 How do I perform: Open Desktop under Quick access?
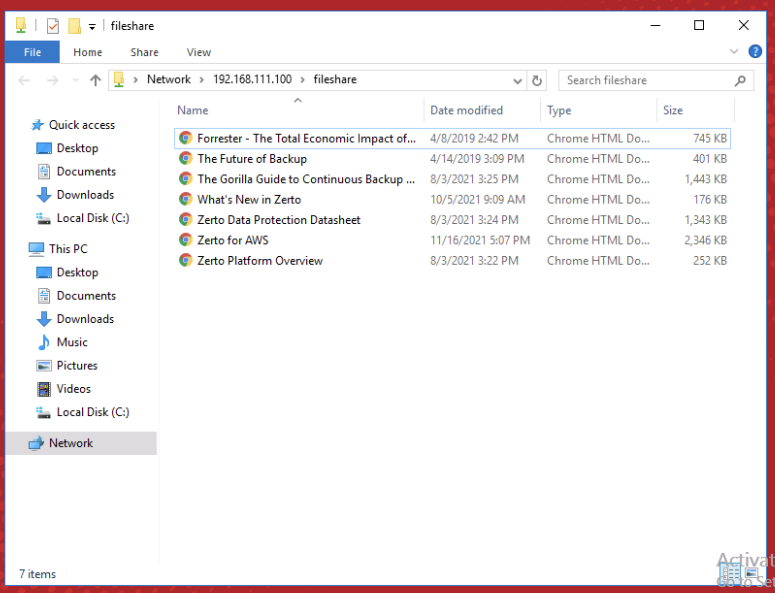coord(77,148)
